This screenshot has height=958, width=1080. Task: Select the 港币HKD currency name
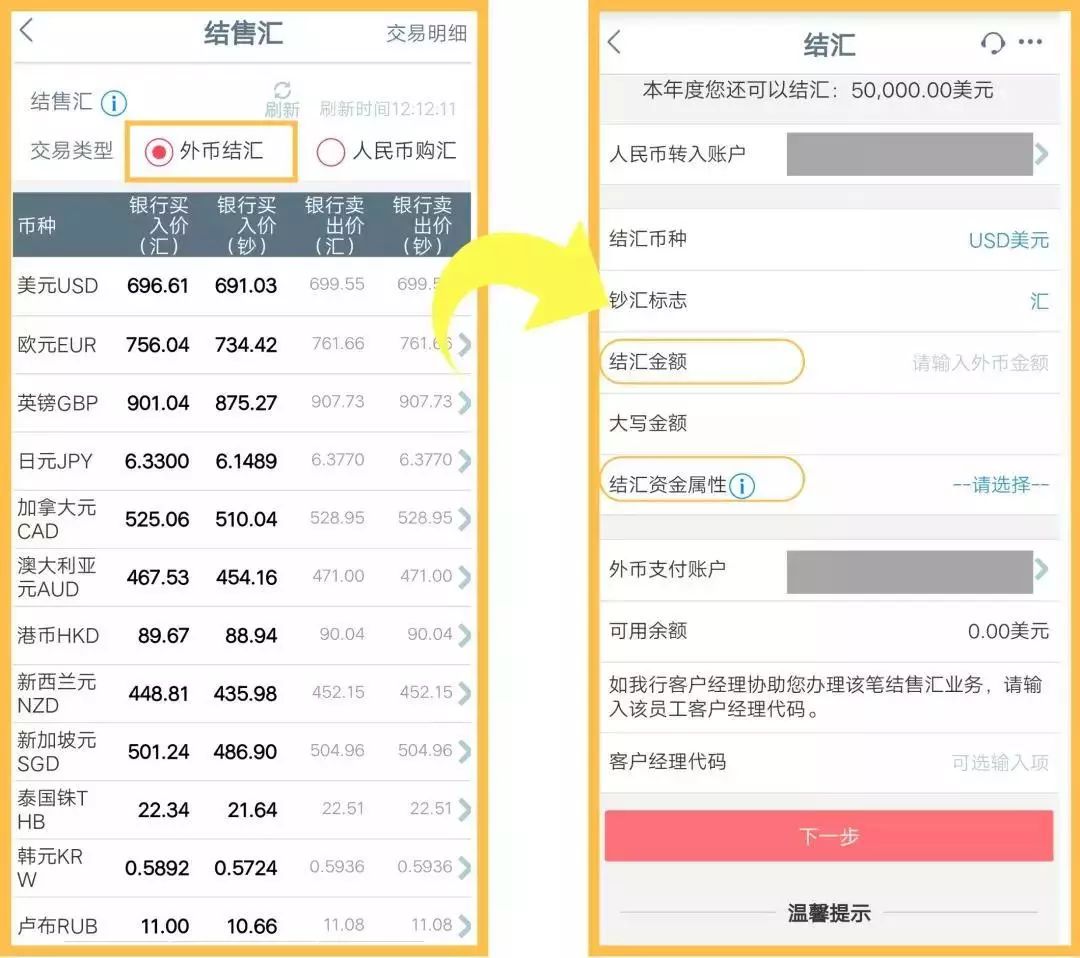point(58,635)
